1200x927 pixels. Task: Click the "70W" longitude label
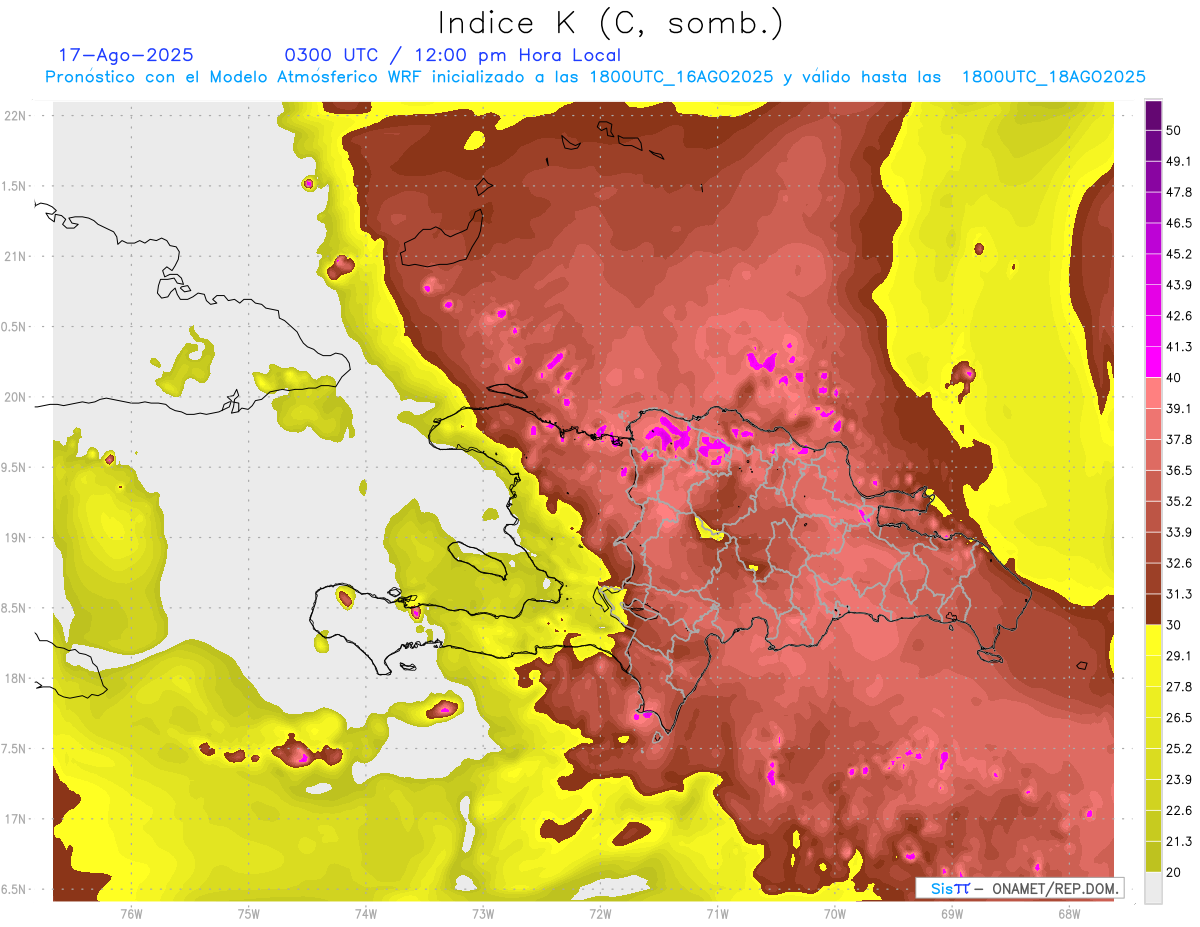pyautogui.click(x=835, y=912)
